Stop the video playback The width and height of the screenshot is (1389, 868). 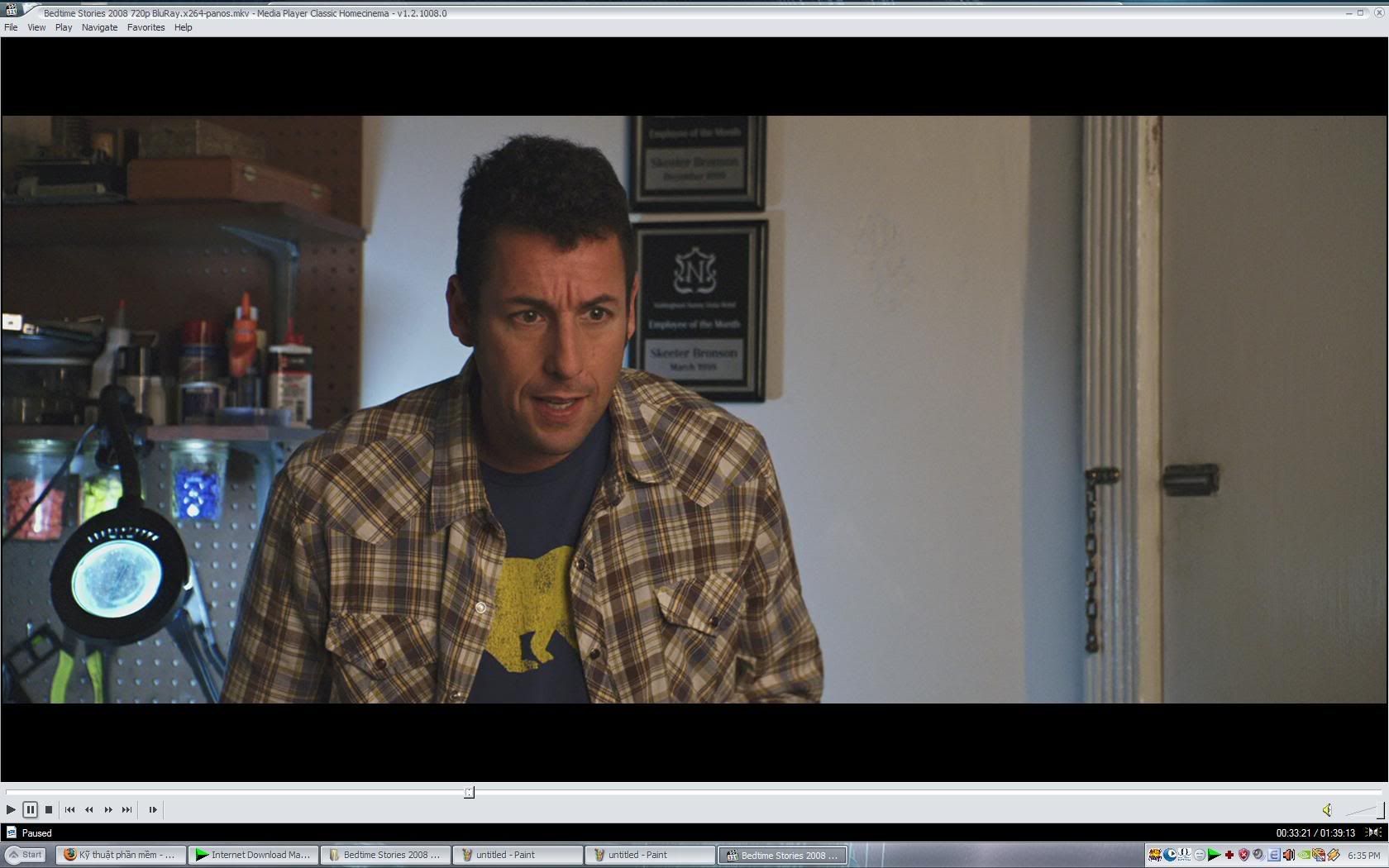point(49,809)
